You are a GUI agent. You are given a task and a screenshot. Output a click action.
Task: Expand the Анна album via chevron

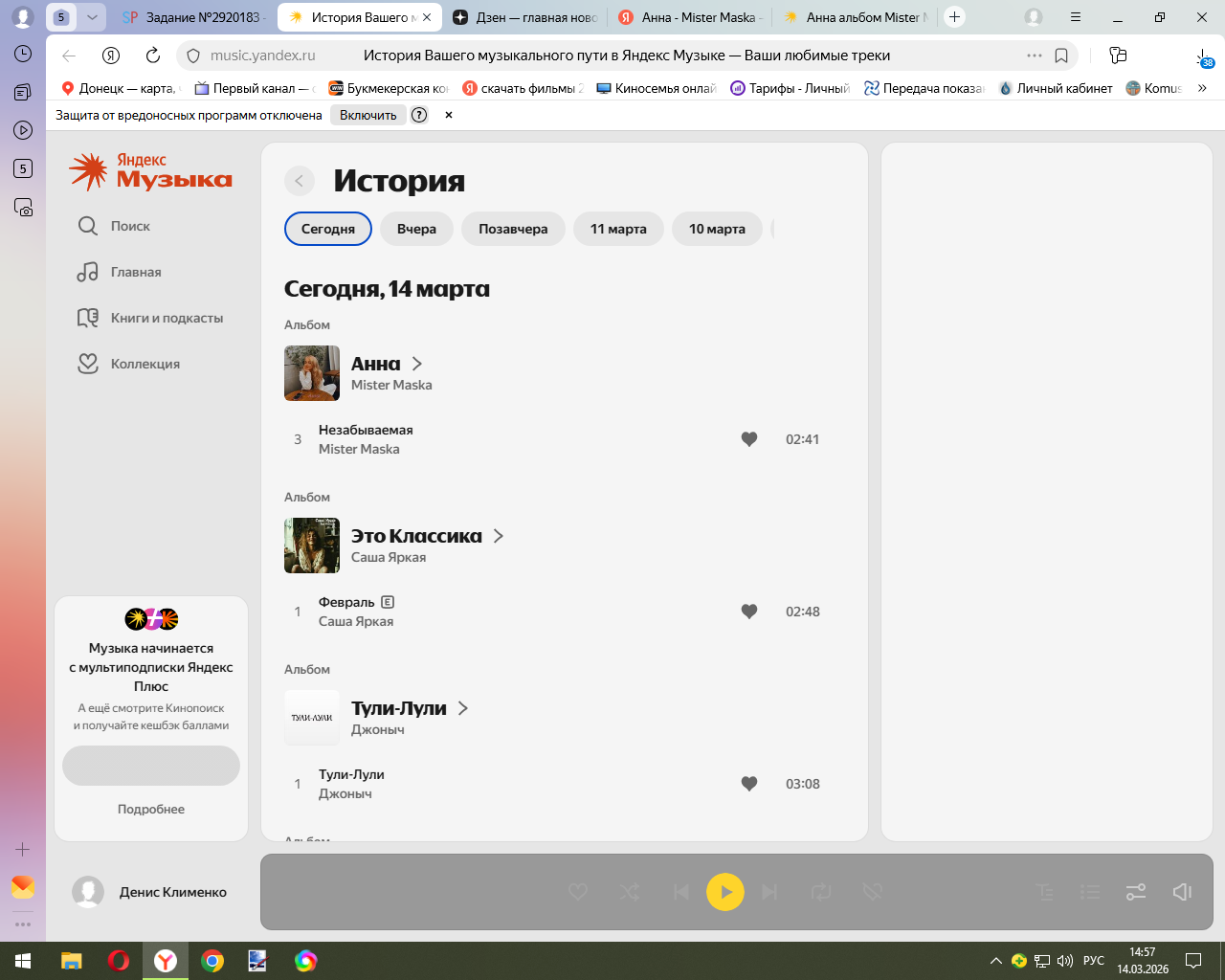click(417, 364)
